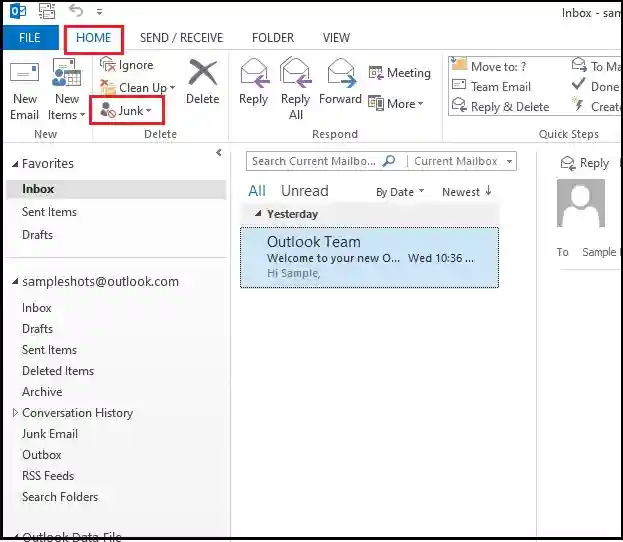
Task: Open the Search Folders item
Action: 60,497
